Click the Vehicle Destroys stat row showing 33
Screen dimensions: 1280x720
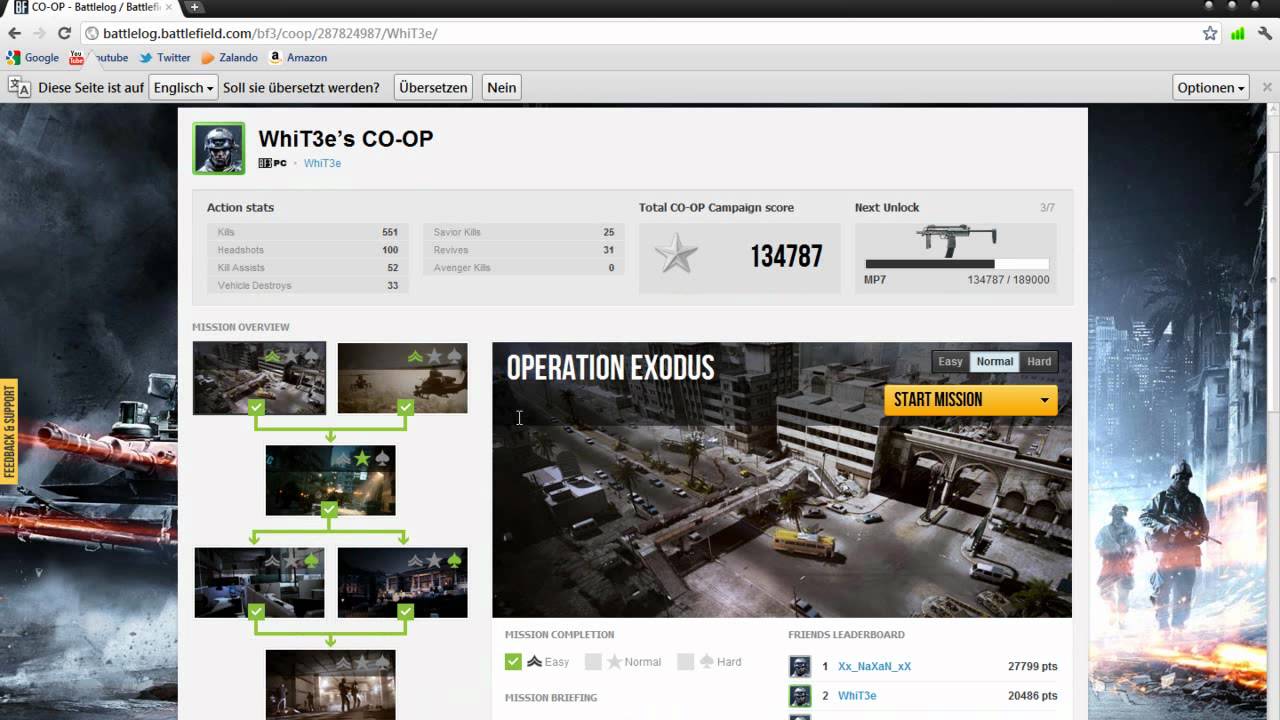(307, 286)
